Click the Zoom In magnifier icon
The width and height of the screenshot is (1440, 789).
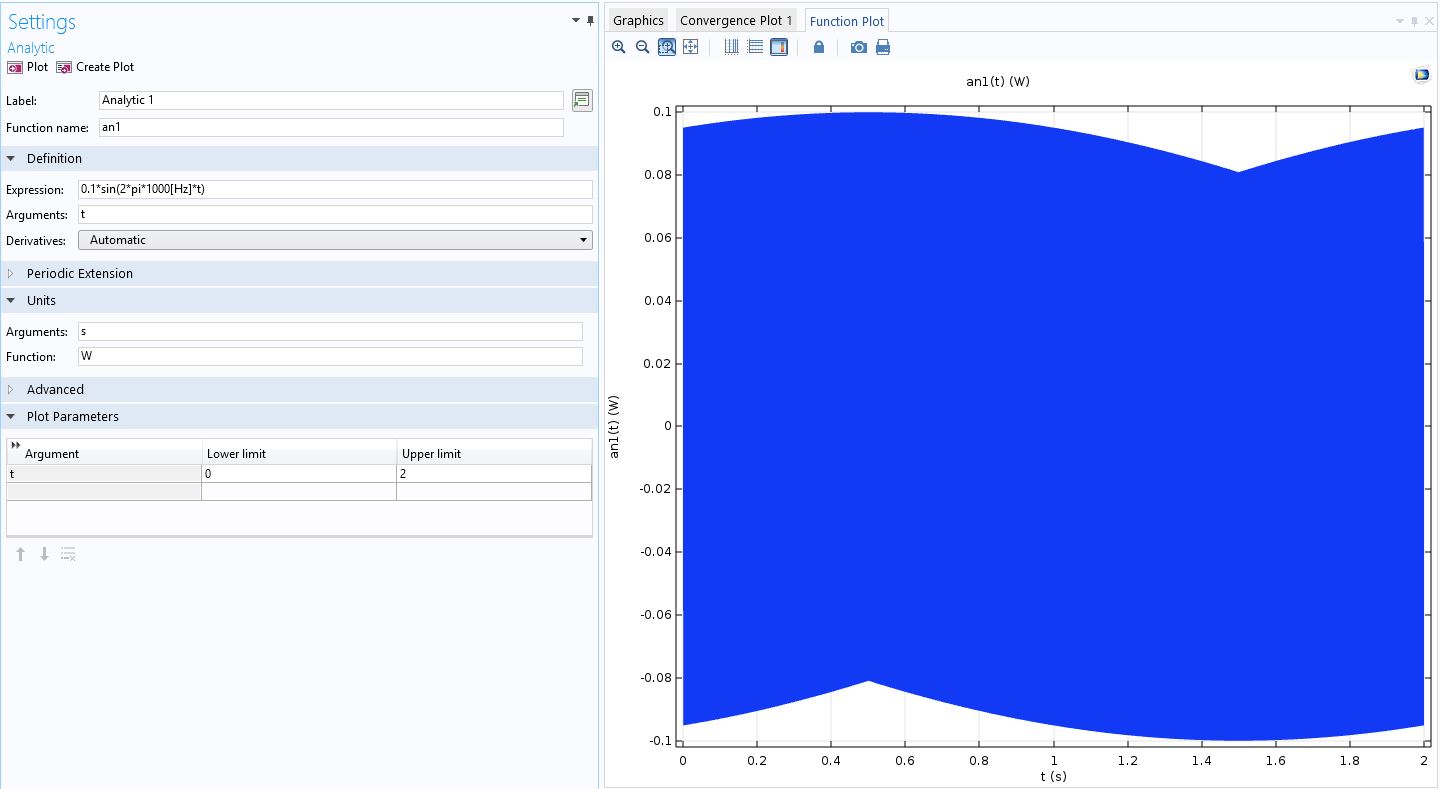619,47
